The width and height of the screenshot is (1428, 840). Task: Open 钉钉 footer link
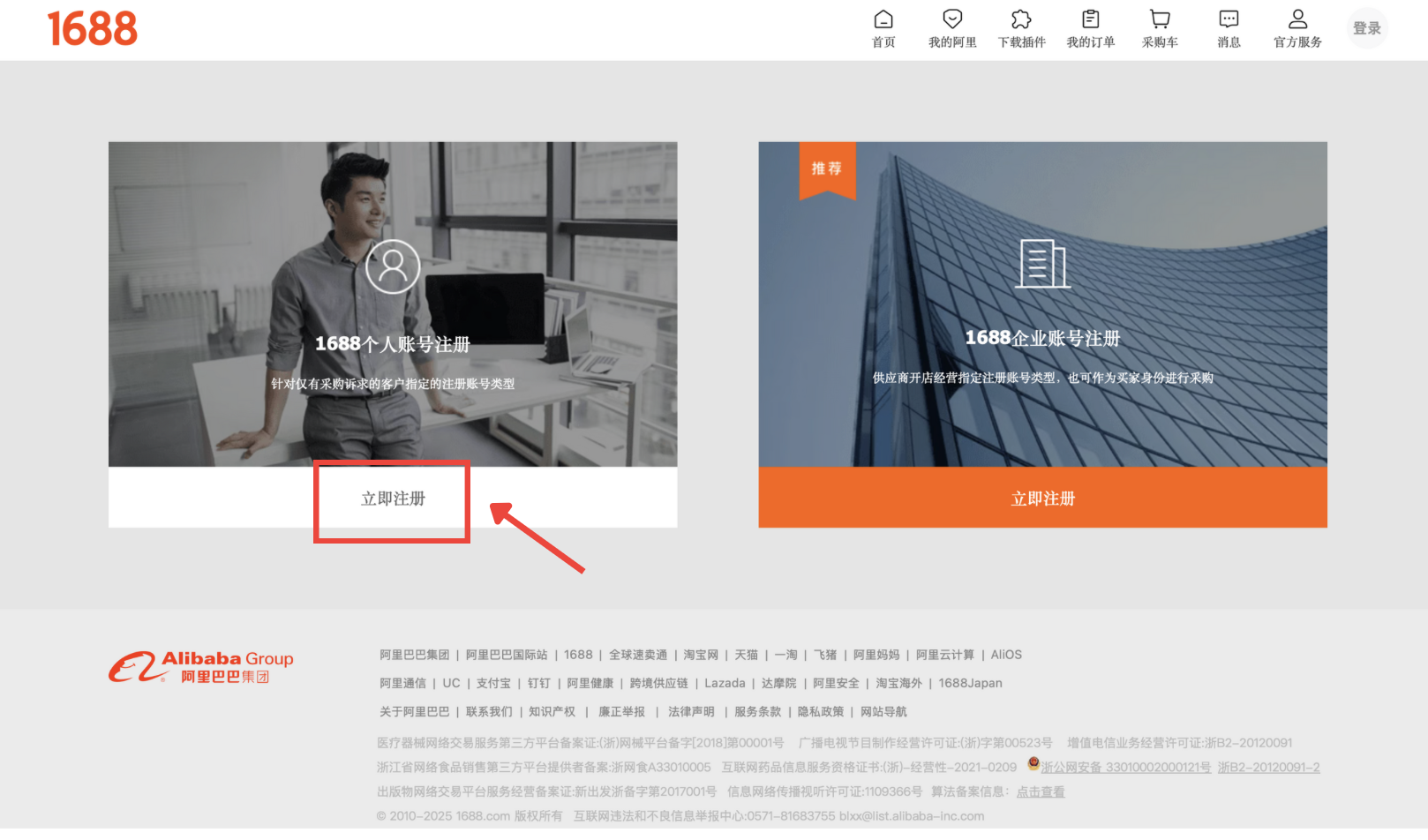click(x=539, y=683)
